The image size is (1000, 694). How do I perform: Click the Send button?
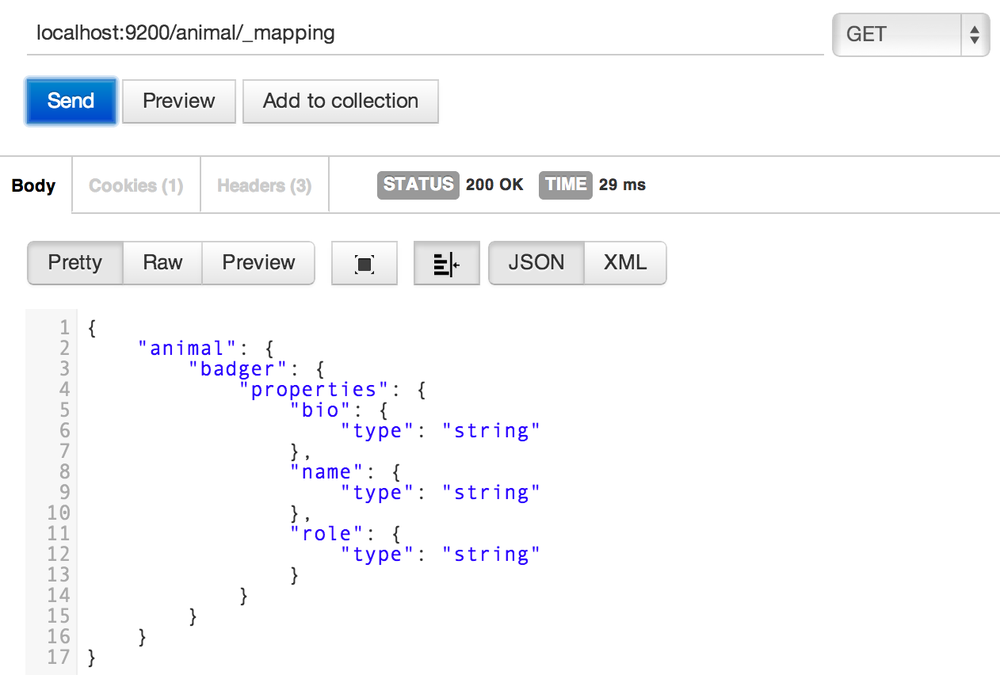tap(71, 101)
